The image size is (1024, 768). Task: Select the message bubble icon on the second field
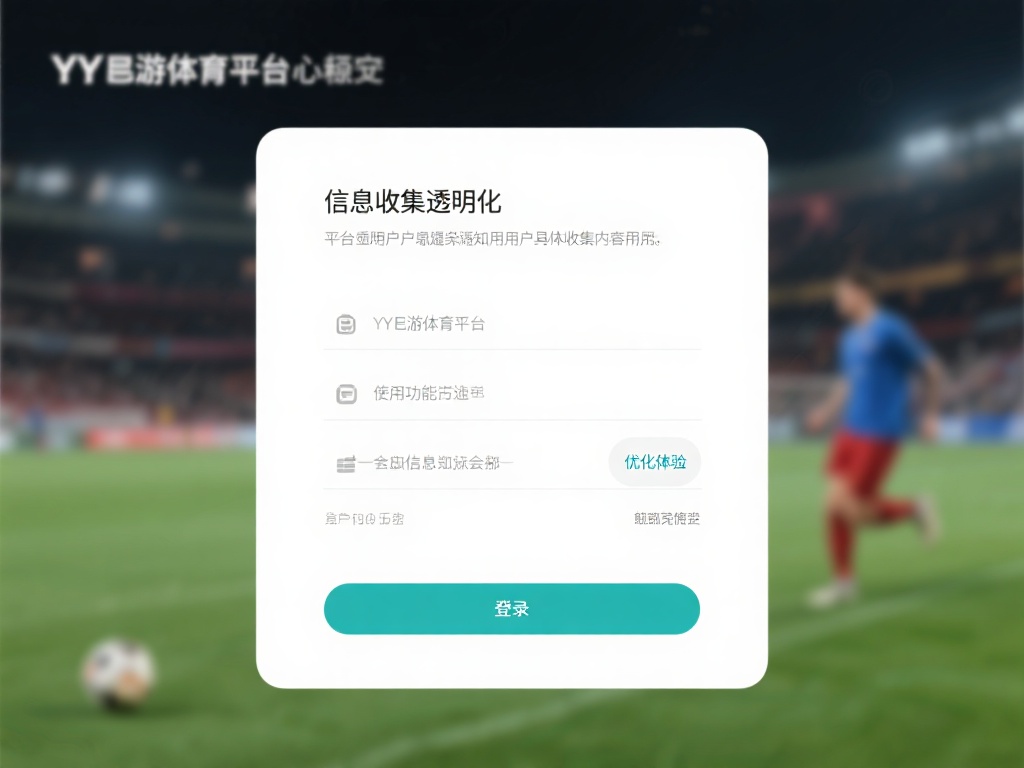point(345,393)
